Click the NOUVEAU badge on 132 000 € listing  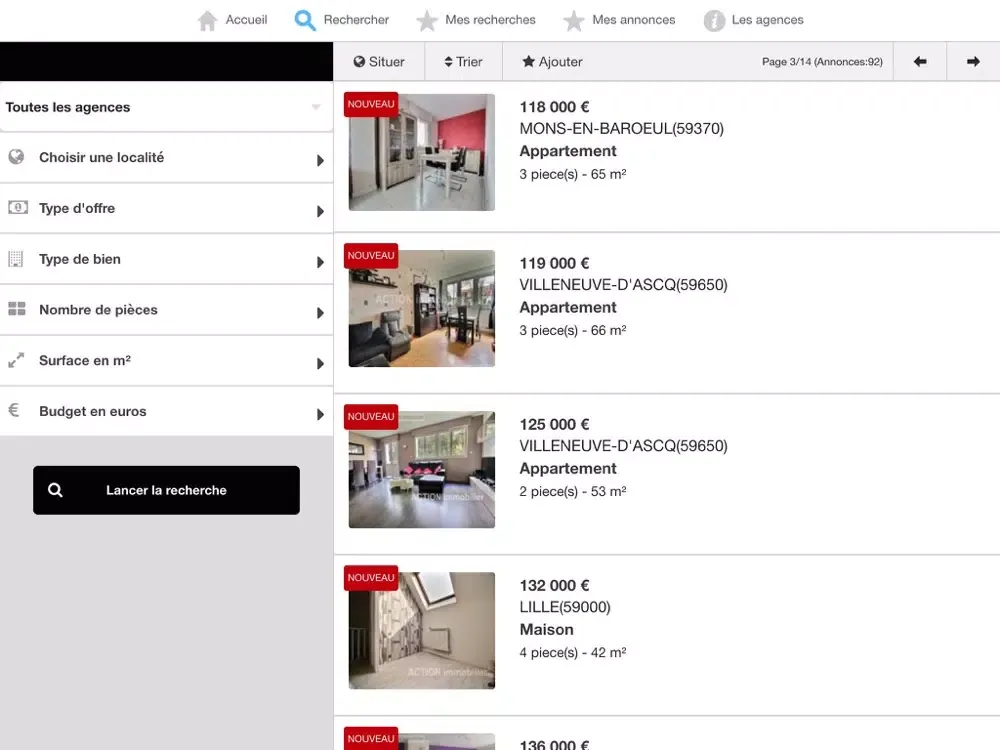point(371,578)
